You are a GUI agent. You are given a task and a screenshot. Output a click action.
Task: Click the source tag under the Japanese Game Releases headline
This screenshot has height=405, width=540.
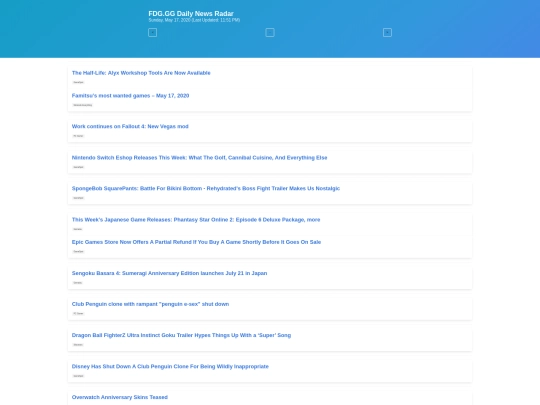[77, 229]
